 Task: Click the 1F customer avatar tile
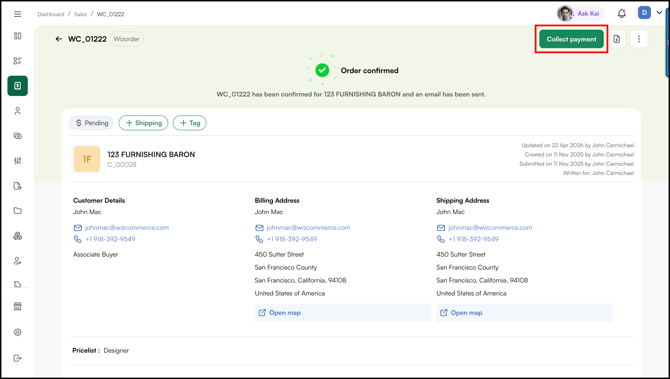point(87,159)
